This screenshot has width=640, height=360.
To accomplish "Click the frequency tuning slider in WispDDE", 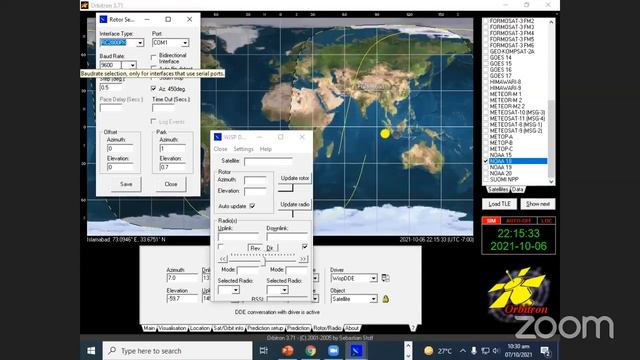I will point(263,259).
